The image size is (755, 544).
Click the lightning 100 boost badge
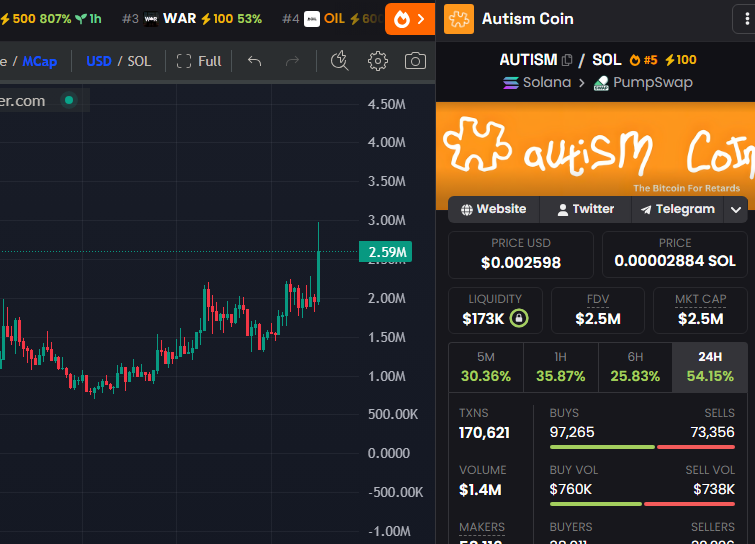coord(681,60)
